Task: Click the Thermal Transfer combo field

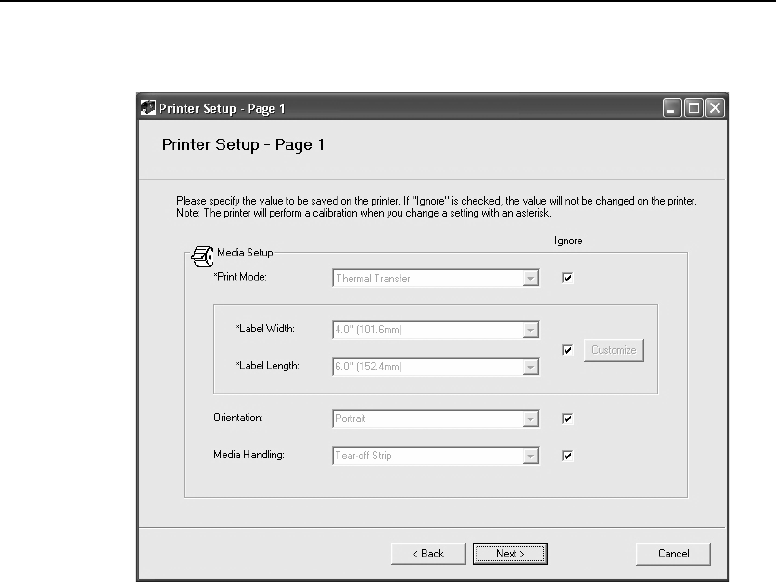Action: pos(436,278)
